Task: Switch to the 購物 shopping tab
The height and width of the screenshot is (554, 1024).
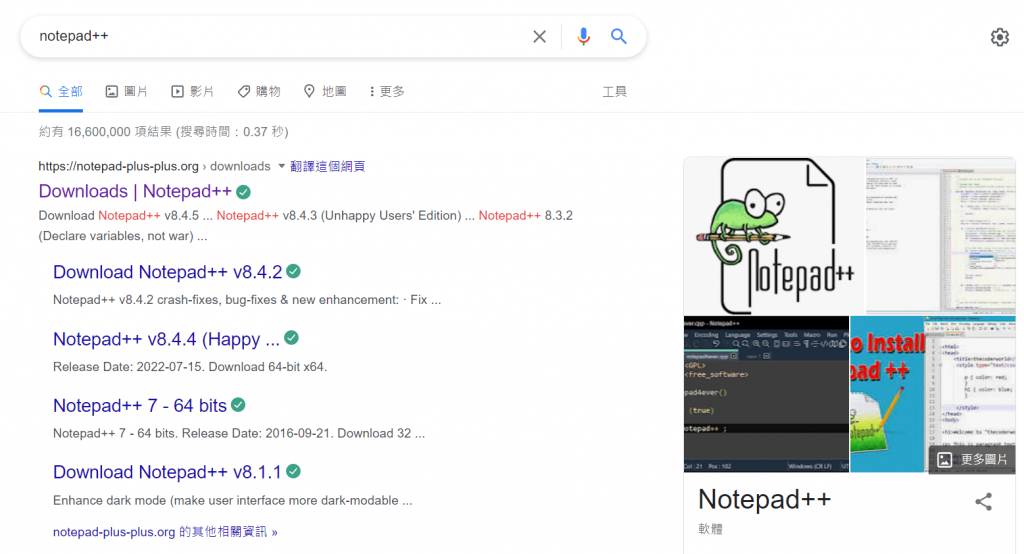Action: (x=259, y=91)
